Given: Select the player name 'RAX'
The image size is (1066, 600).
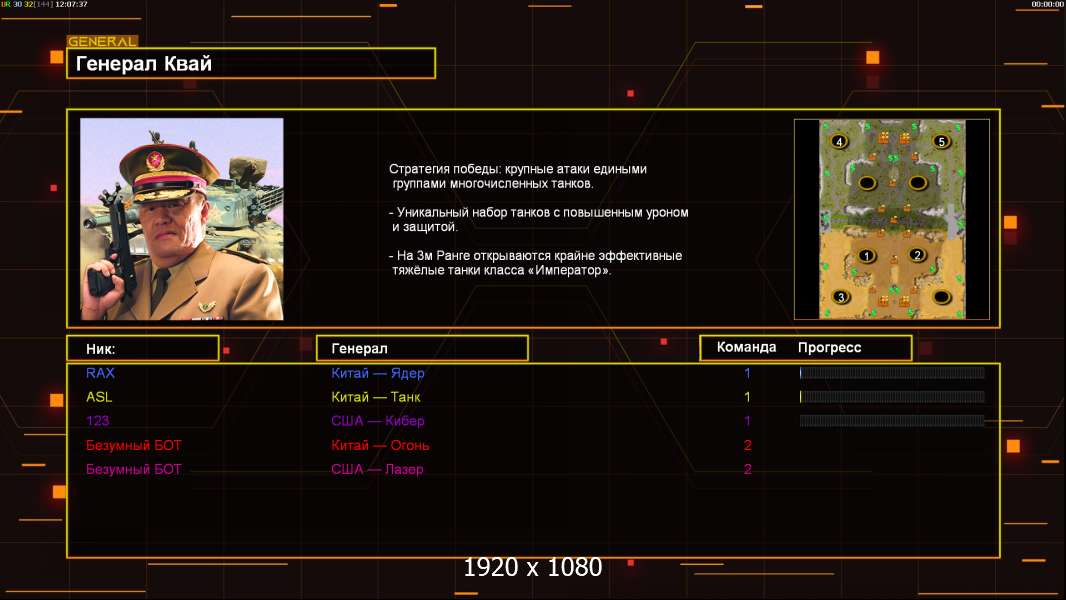Looking at the screenshot, I should coord(100,373).
